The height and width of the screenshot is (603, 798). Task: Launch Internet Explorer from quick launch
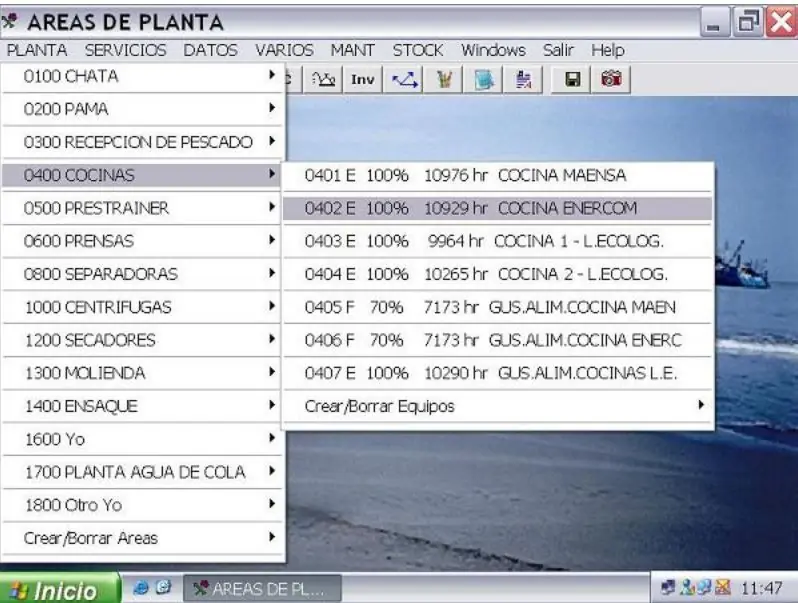click(x=140, y=588)
